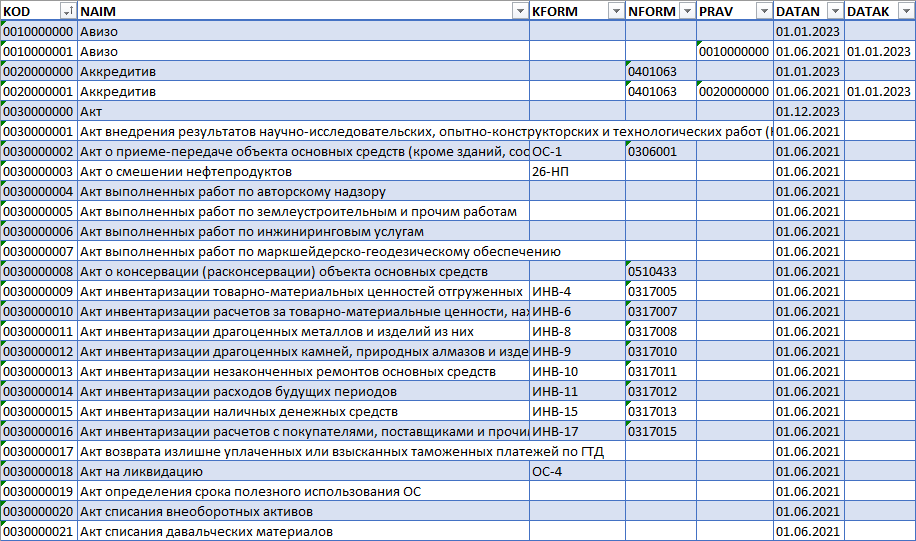The width and height of the screenshot is (916, 541).
Task: Select KFORM cell ИНВ-8
Action: [x=577, y=332]
